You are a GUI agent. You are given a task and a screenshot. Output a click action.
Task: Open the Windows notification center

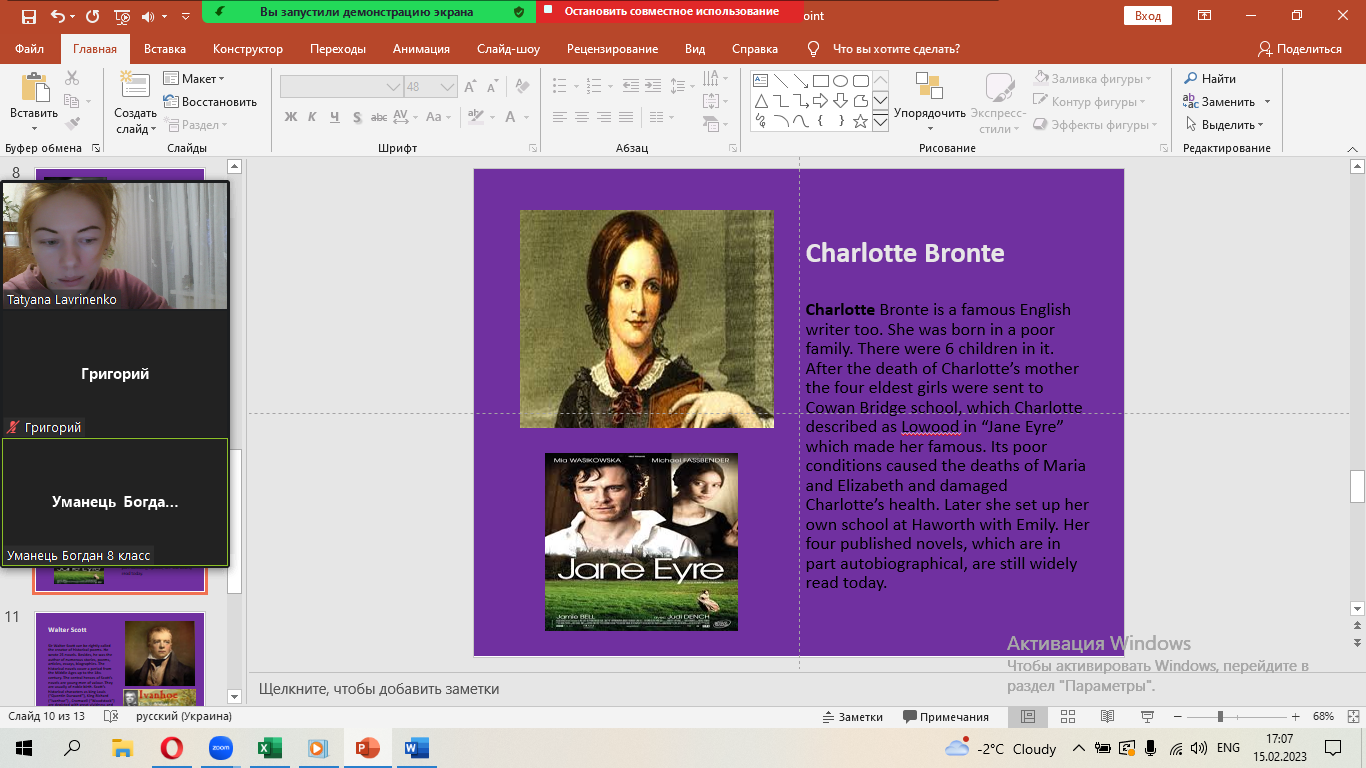(x=1333, y=748)
